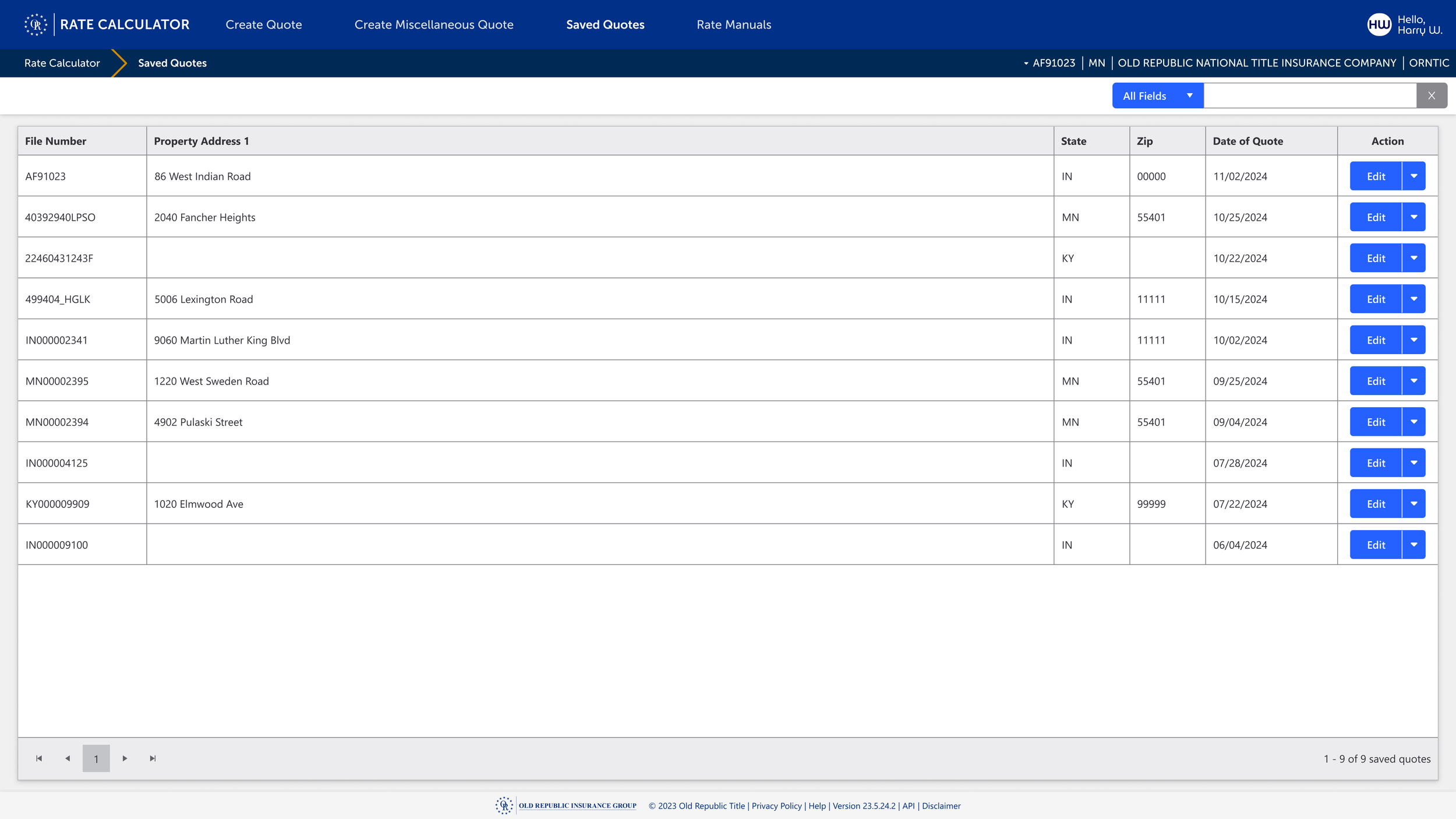Image resolution: width=1456 pixels, height=819 pixels.
Task: Open the Privacy Policy footer link
Action: point(776,806)
